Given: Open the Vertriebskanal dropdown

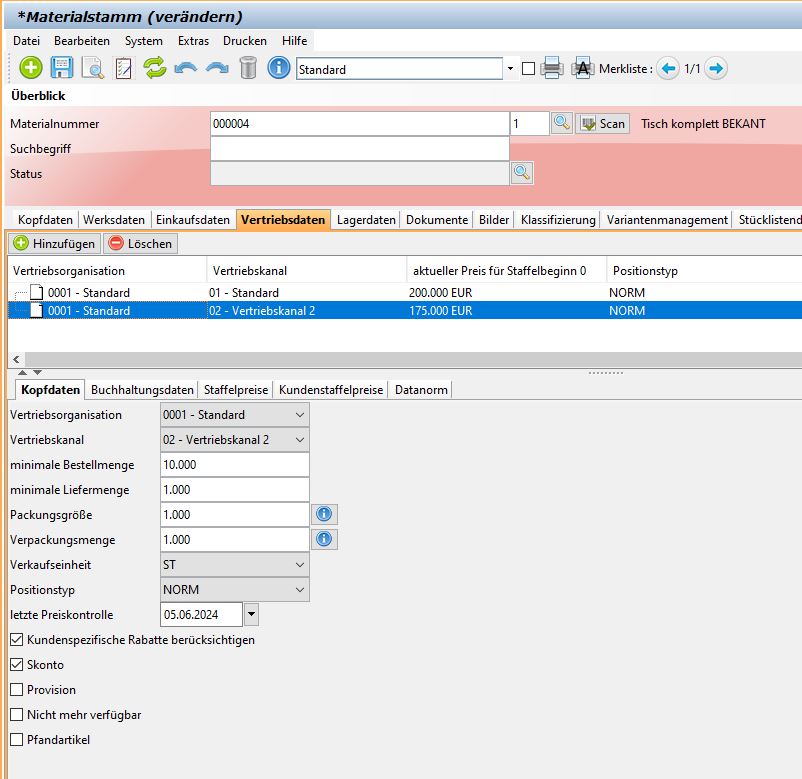Looking at the screenshot, I should tap(299, 440).
